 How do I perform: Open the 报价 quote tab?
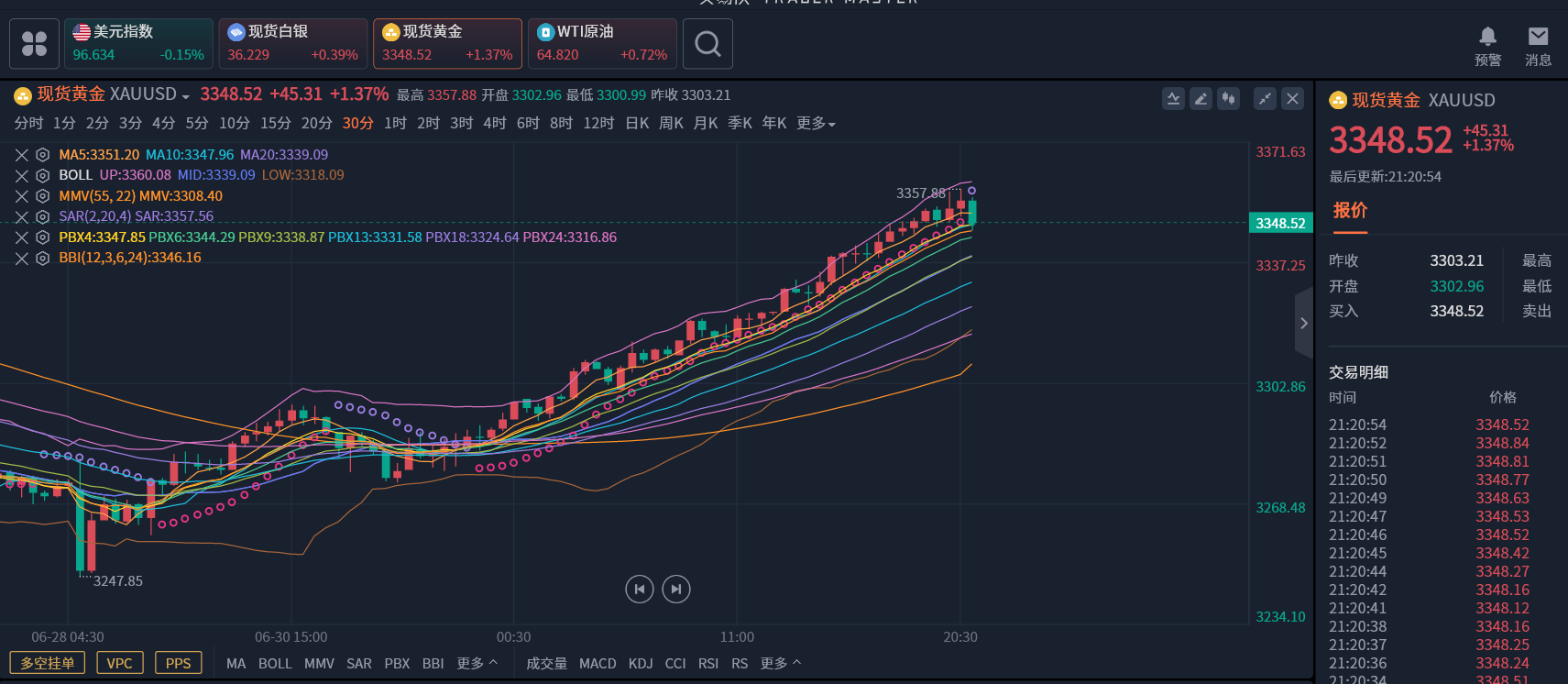[x=1350, y=211]
